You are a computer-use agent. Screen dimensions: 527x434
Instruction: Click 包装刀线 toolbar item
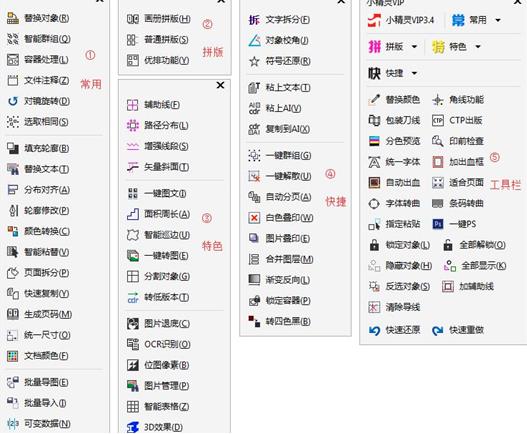point(394,120)
